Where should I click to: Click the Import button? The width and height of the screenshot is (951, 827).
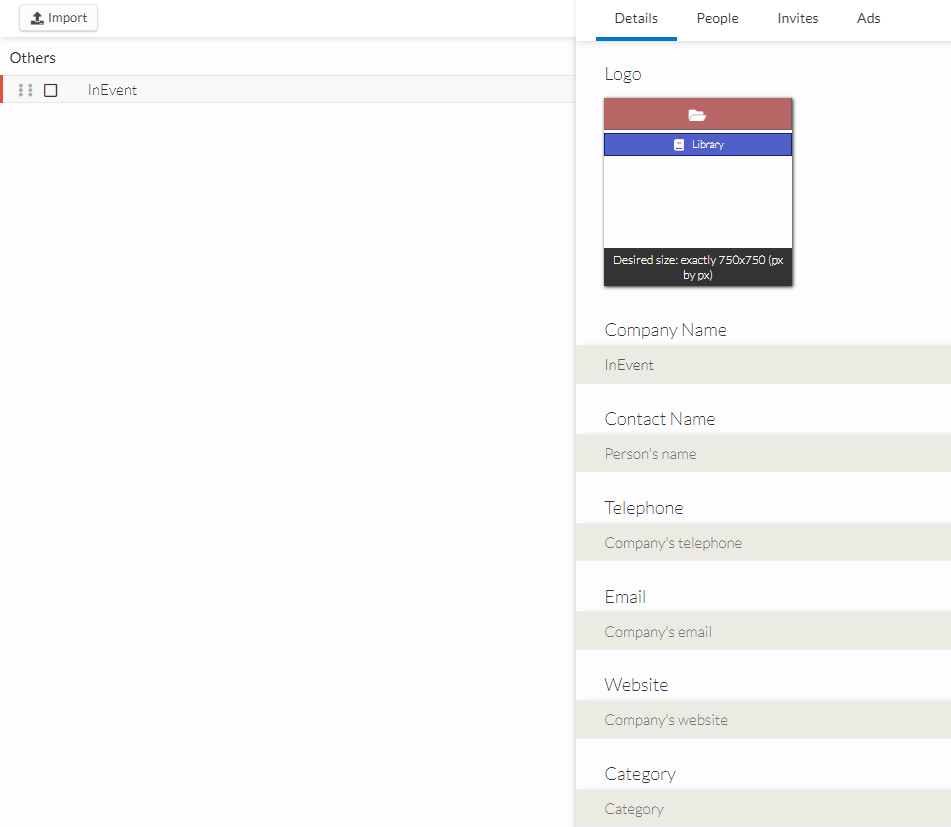coord(58,18)
